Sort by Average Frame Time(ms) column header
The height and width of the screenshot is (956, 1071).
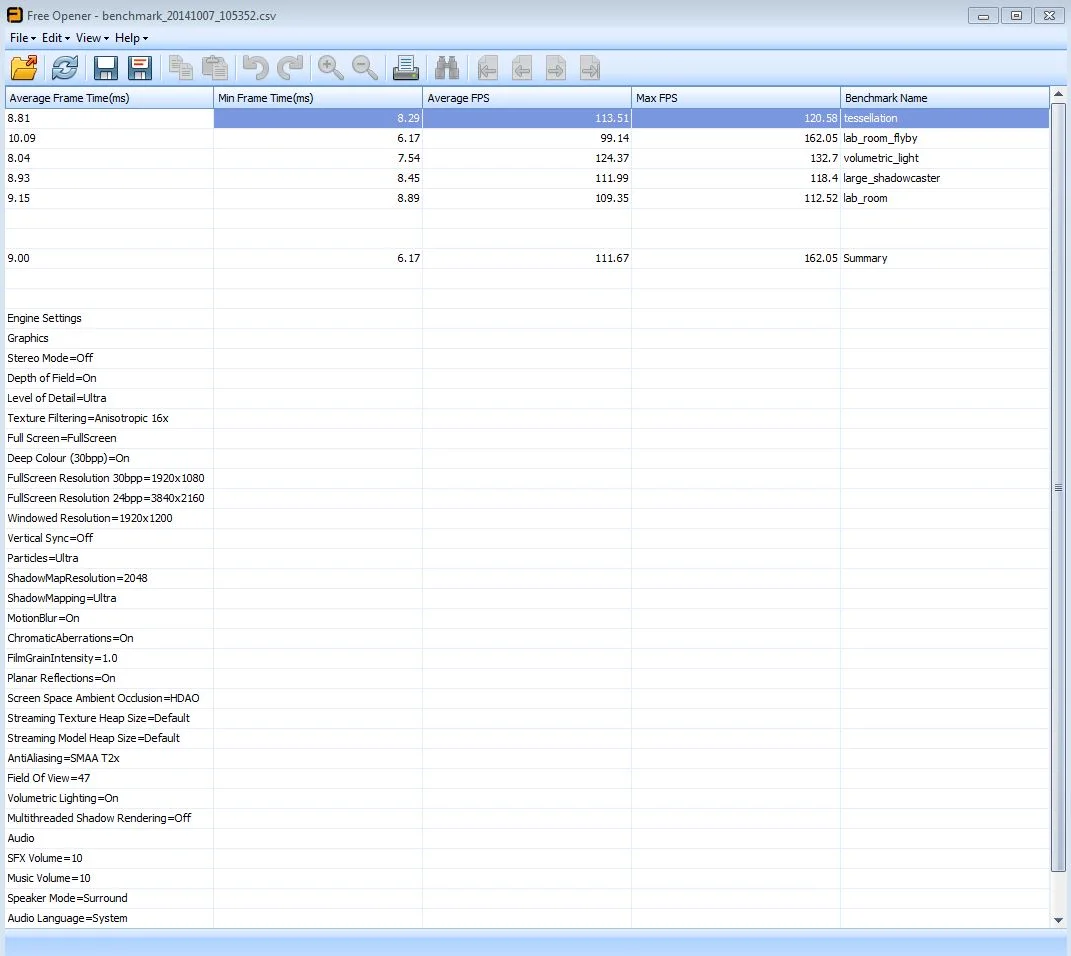tap(109, 98)
